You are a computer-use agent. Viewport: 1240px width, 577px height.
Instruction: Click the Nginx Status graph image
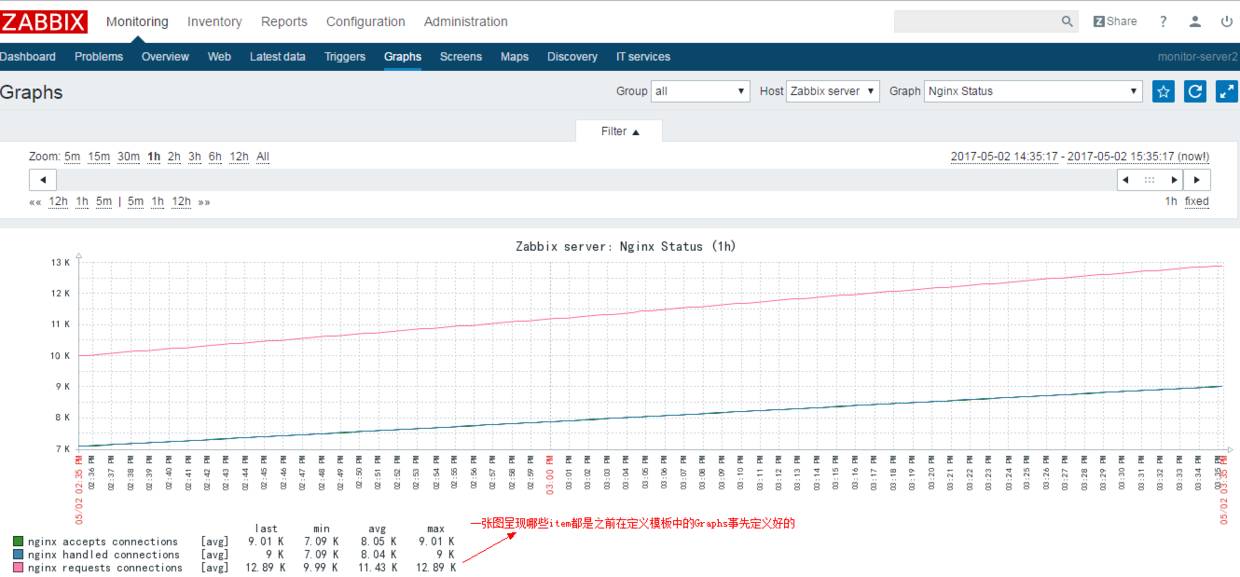(x=620, y=405)
